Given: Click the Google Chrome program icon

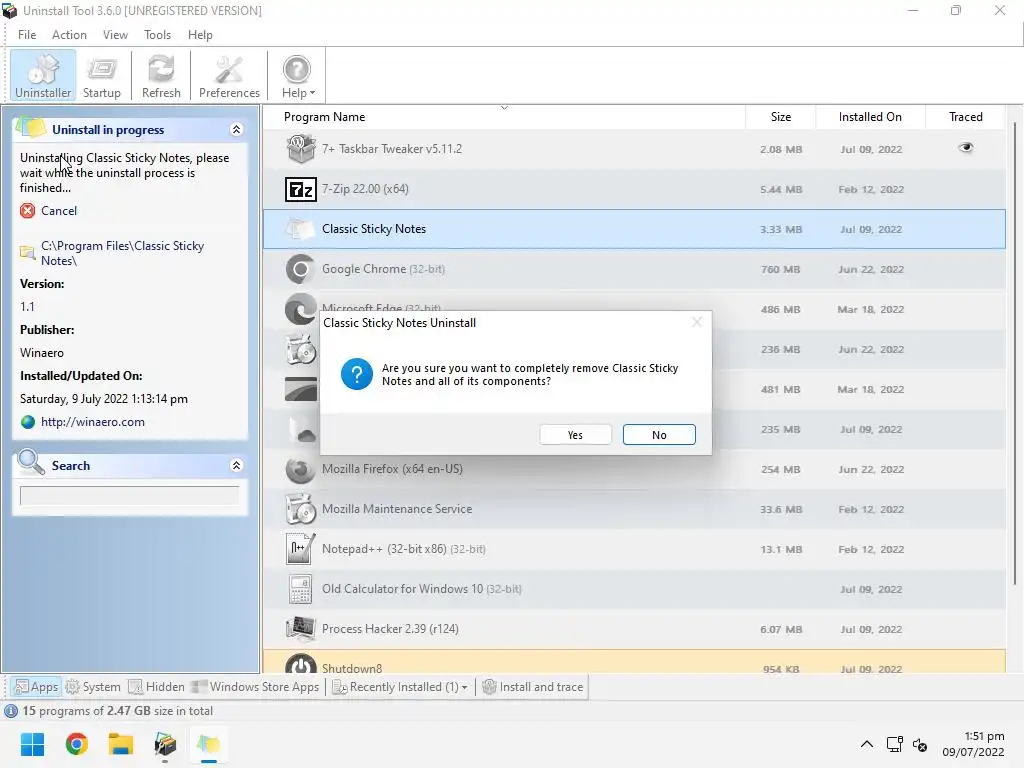Looking at the screenshot, I should (x=300, y=269).
